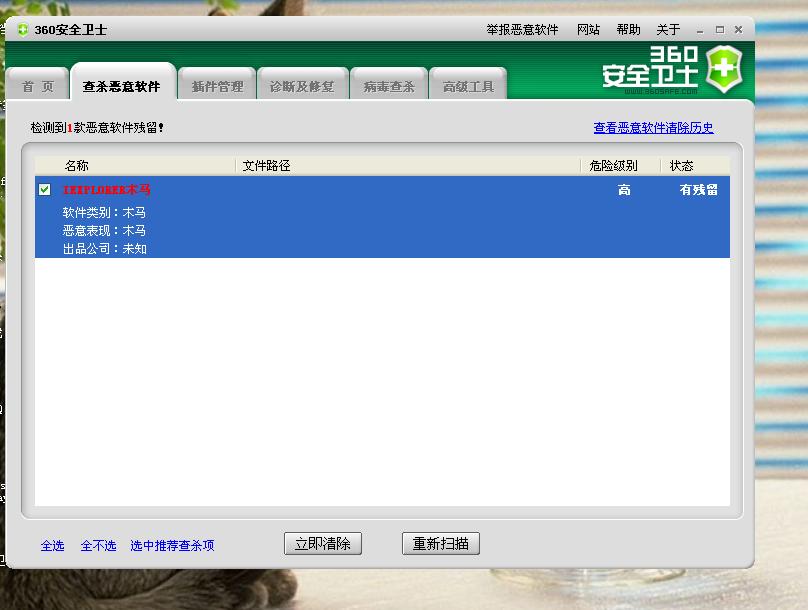Click the 软件类别：木马 detail line
This screenshot has width=808, height=610.
click(x=104, y=212)
